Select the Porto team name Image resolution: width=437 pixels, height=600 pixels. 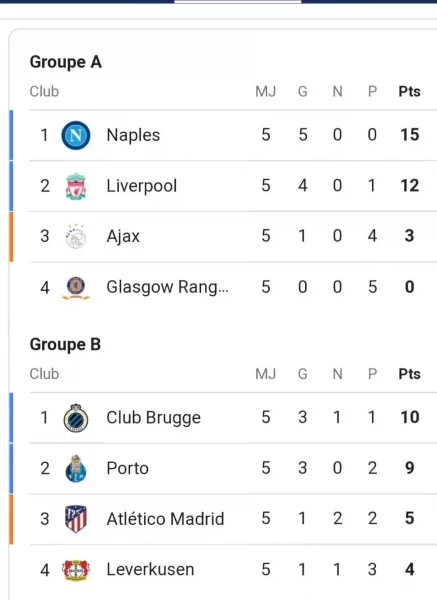(127, 468)
